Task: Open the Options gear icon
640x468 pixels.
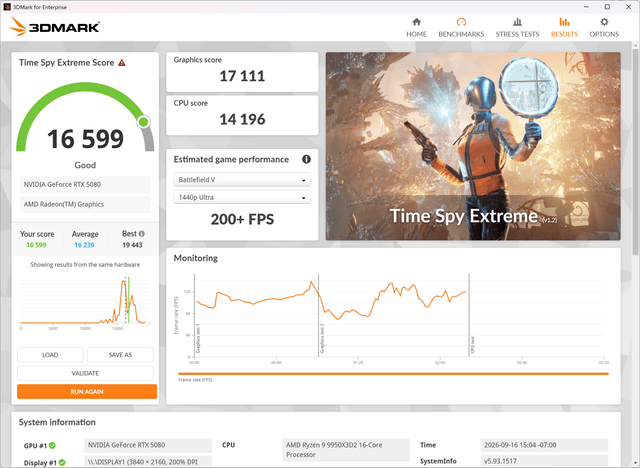Action: click(604, 22)
